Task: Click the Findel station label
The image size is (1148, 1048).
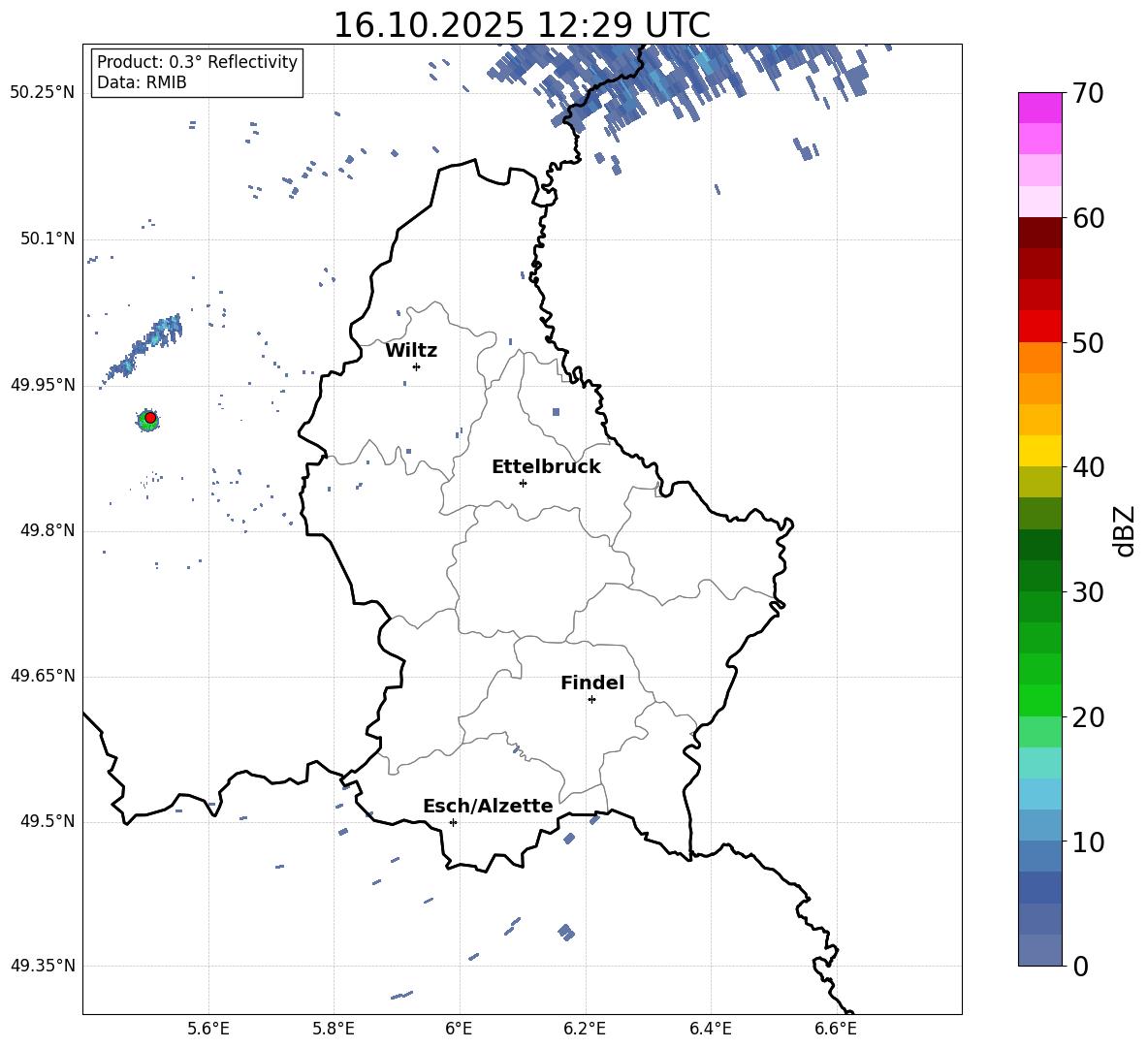Action: tap(592, 683)
